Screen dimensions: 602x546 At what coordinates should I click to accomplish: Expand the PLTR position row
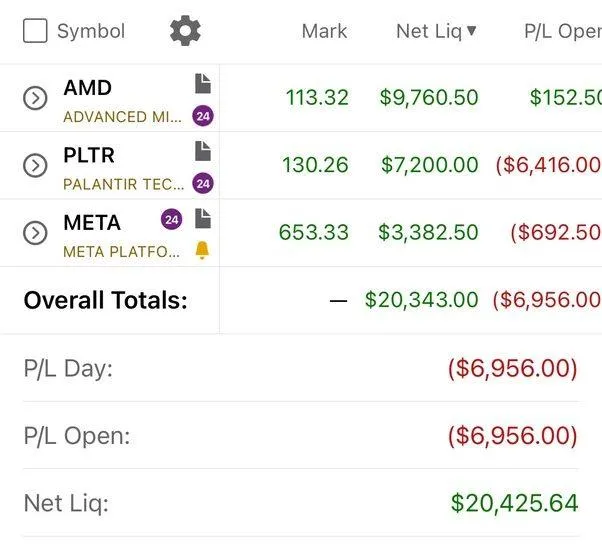[35, 165]
